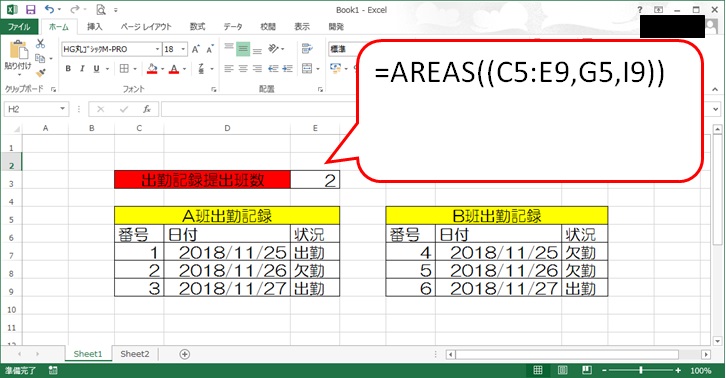Viewport: 726px width, 378px height.
Task: Open Font dialog launcher in フォント group
Action: pyautogui.click(x=213, y=89)
